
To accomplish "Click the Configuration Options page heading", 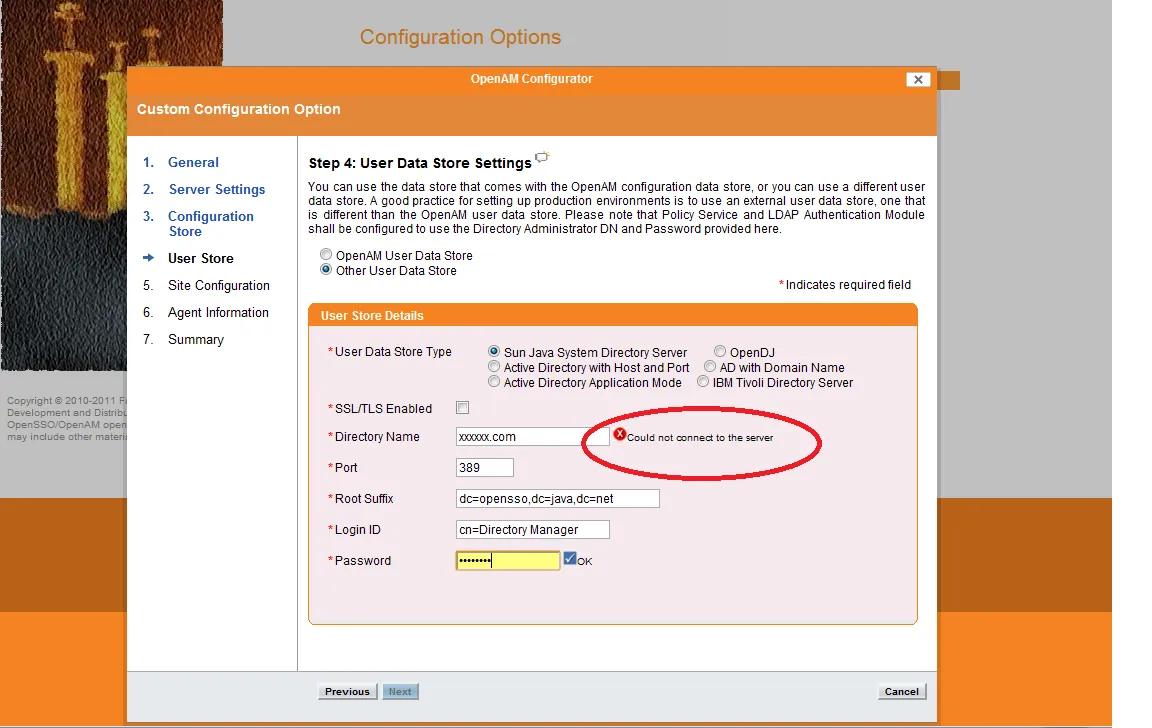I will (460, 37).
